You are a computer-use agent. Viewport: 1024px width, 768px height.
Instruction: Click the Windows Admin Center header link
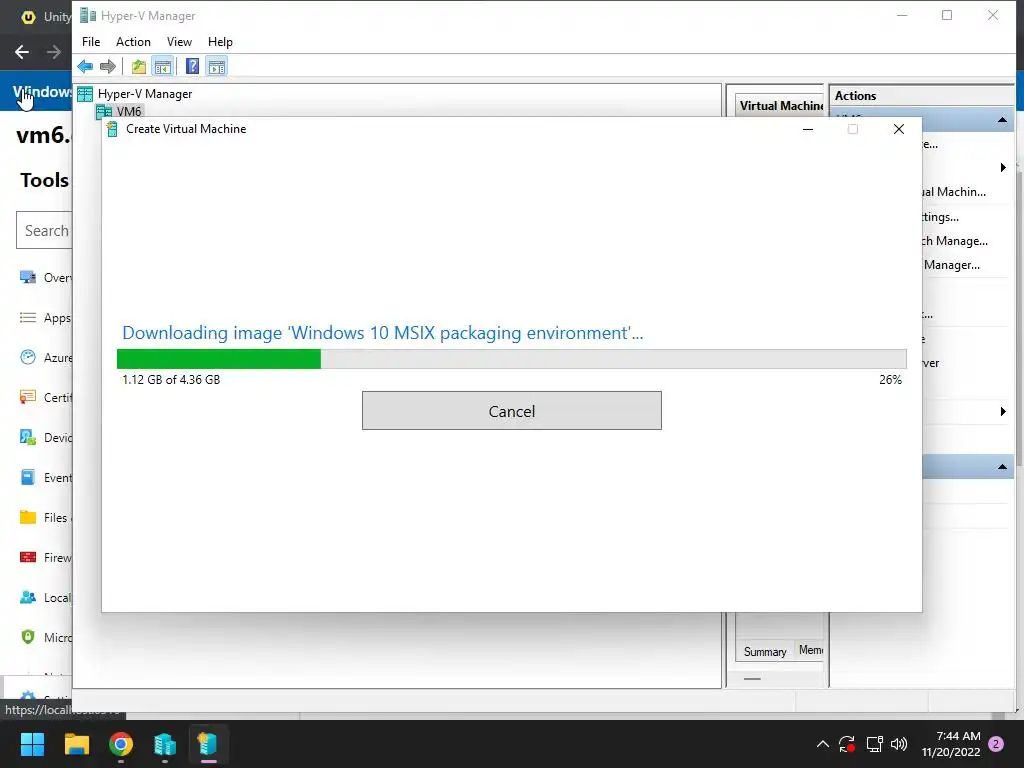(x=42, y=91)
